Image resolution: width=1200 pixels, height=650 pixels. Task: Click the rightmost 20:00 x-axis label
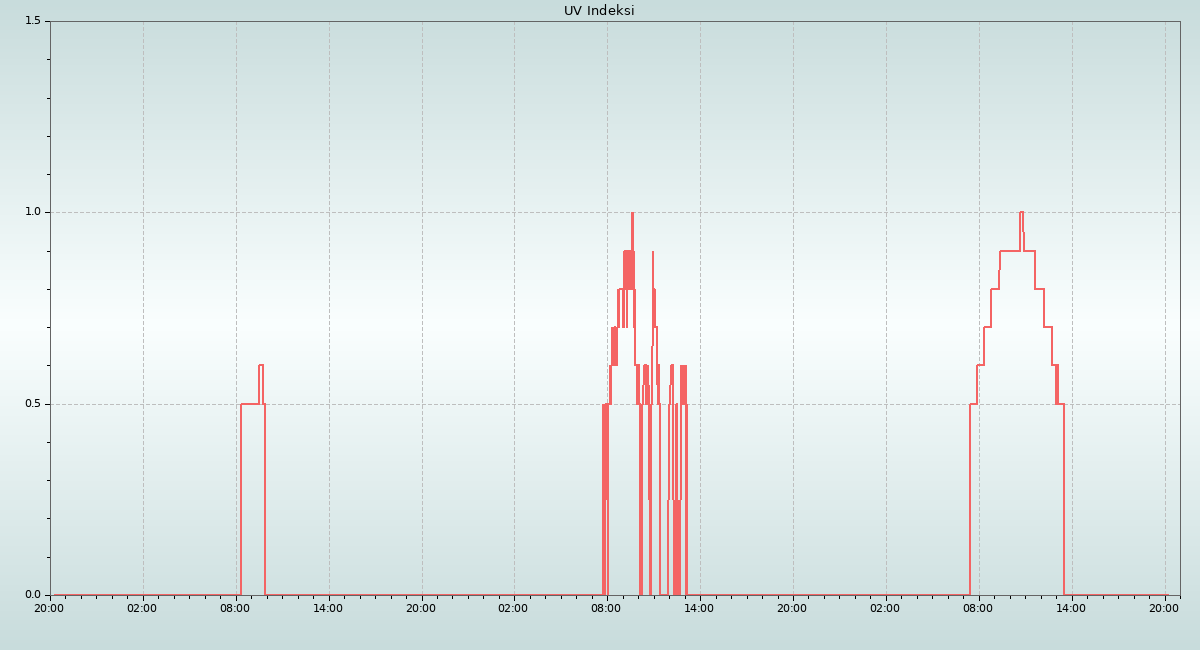point(1164,608)
